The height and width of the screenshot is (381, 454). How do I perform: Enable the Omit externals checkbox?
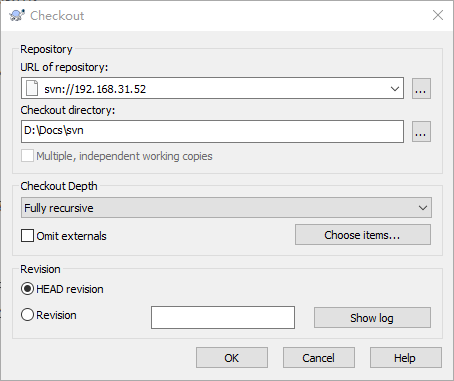(x=27, y=235)
